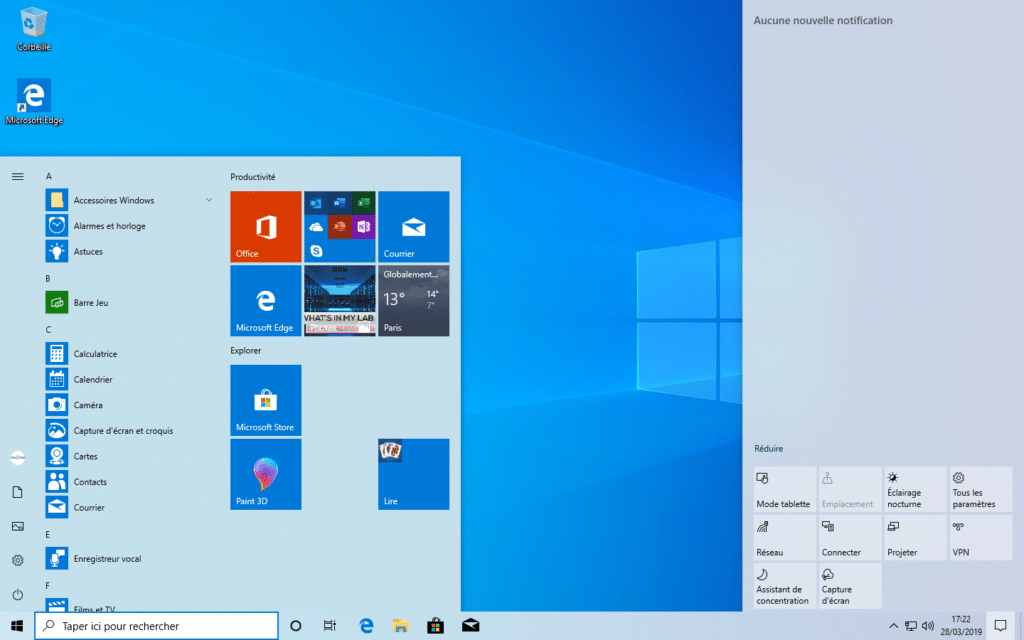1024x640 pixels.
Task: Open the Microsoft Store tile
Action: pyautogui.click(x=266, y=400)
